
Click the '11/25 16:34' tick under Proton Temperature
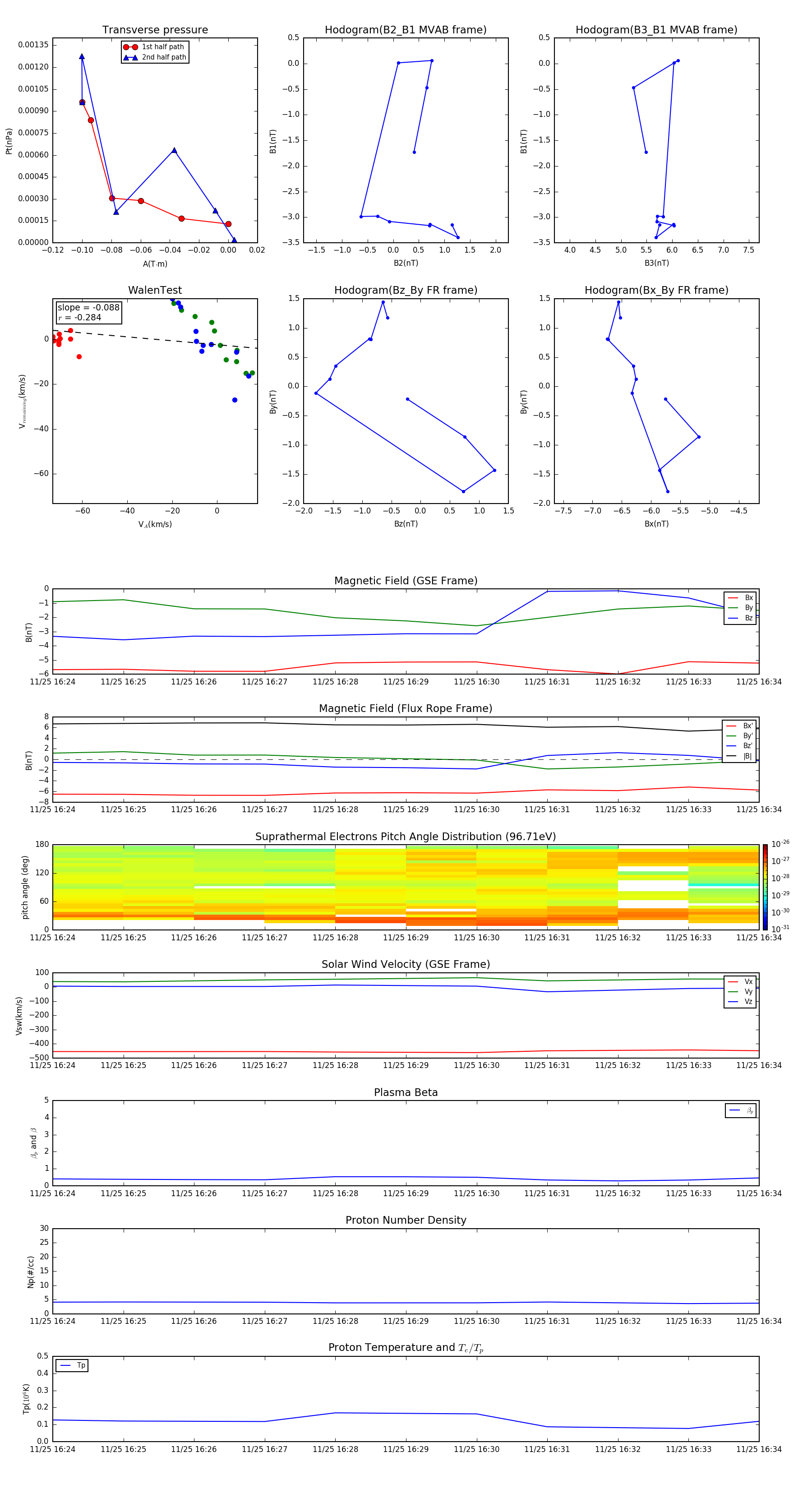coord(759,1449)
